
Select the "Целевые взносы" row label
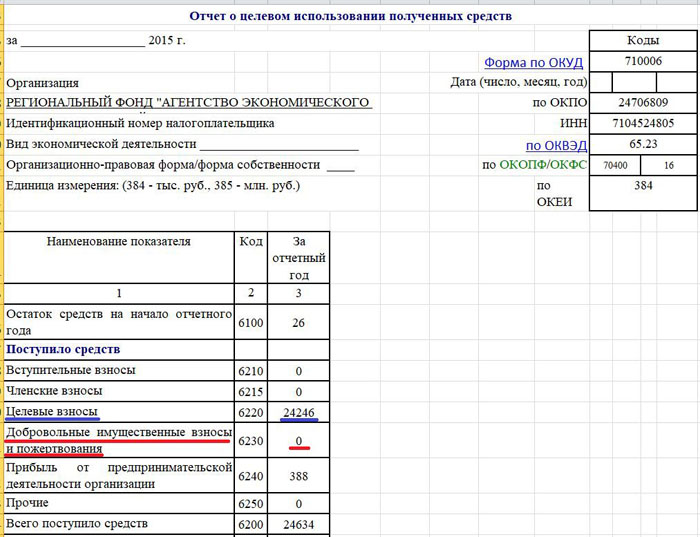[56, 412]
